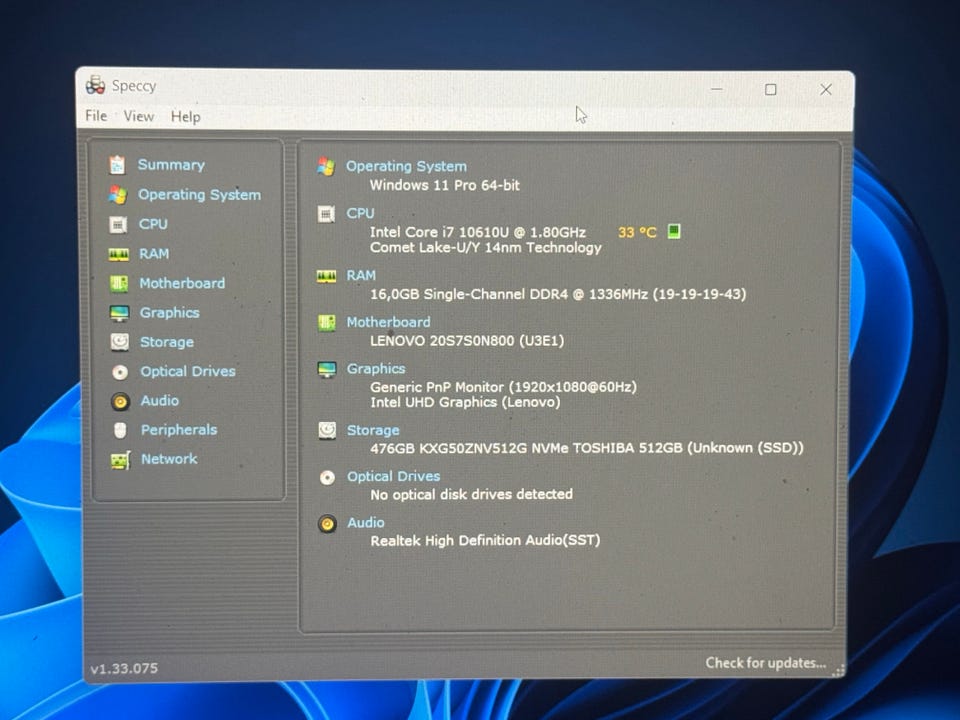Click the Optical Drives disc icon in sidebar
The image size is (960, 720).
pos(120,372)
